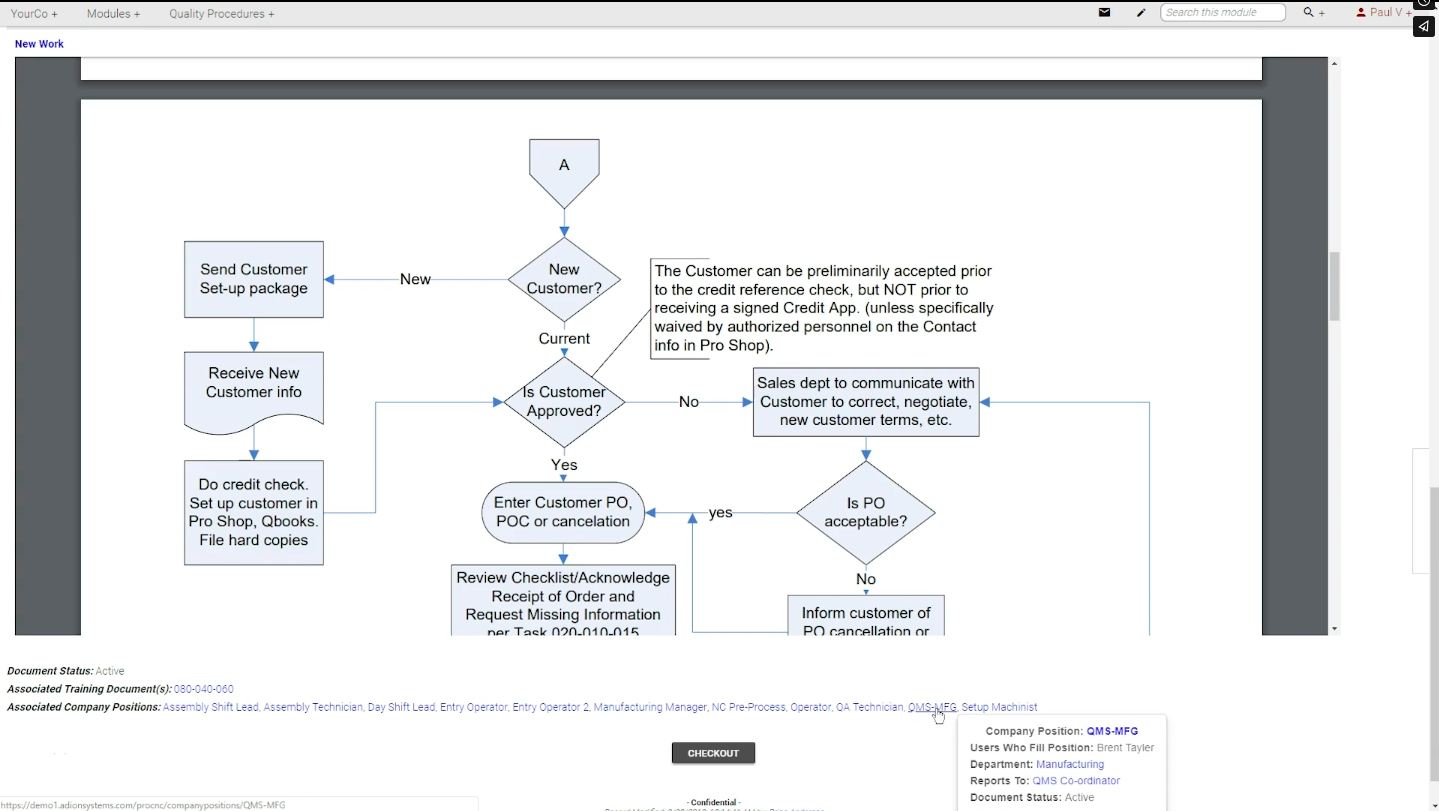Open the QMS-MFG position link in the positions list
This screenshot has width=1439, height=811.
(932, 707)
